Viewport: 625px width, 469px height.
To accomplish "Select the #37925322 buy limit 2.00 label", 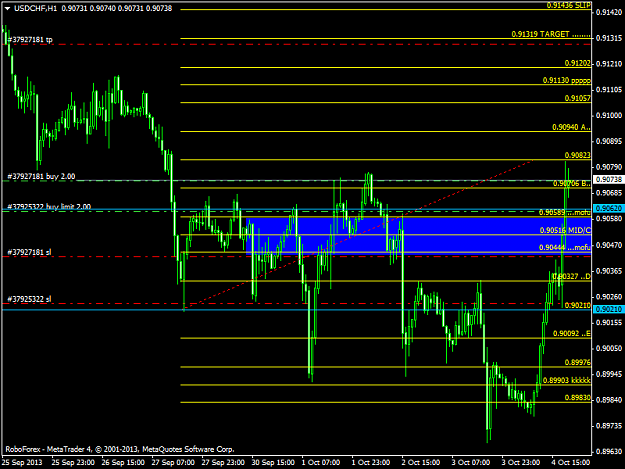I will click(x=49, y=206).
